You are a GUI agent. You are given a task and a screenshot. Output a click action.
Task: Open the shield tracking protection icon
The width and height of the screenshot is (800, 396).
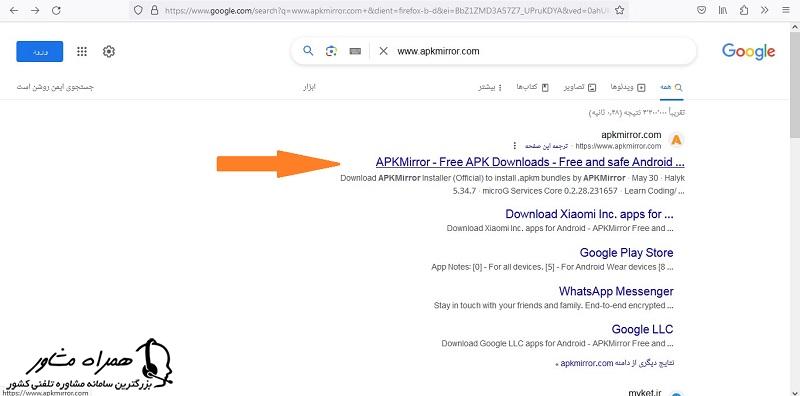pos(138,10)
